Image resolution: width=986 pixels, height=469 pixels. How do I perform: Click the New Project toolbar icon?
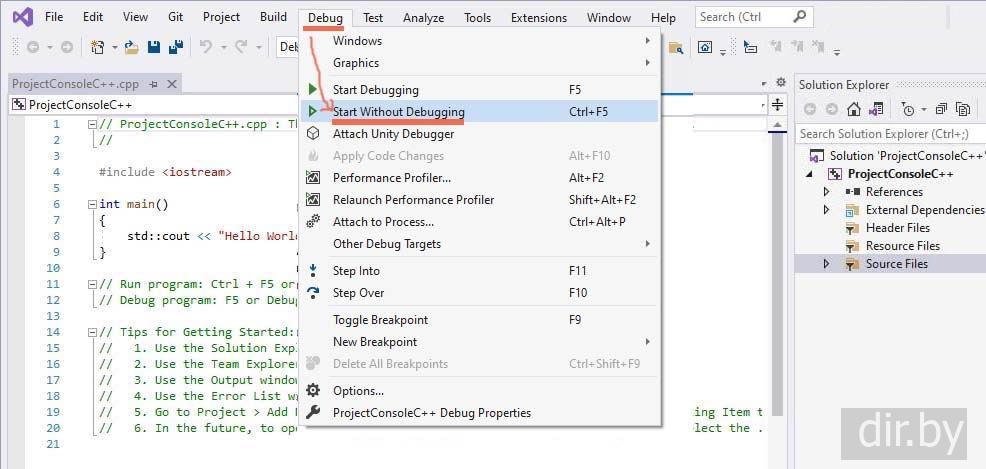(97, 47)
